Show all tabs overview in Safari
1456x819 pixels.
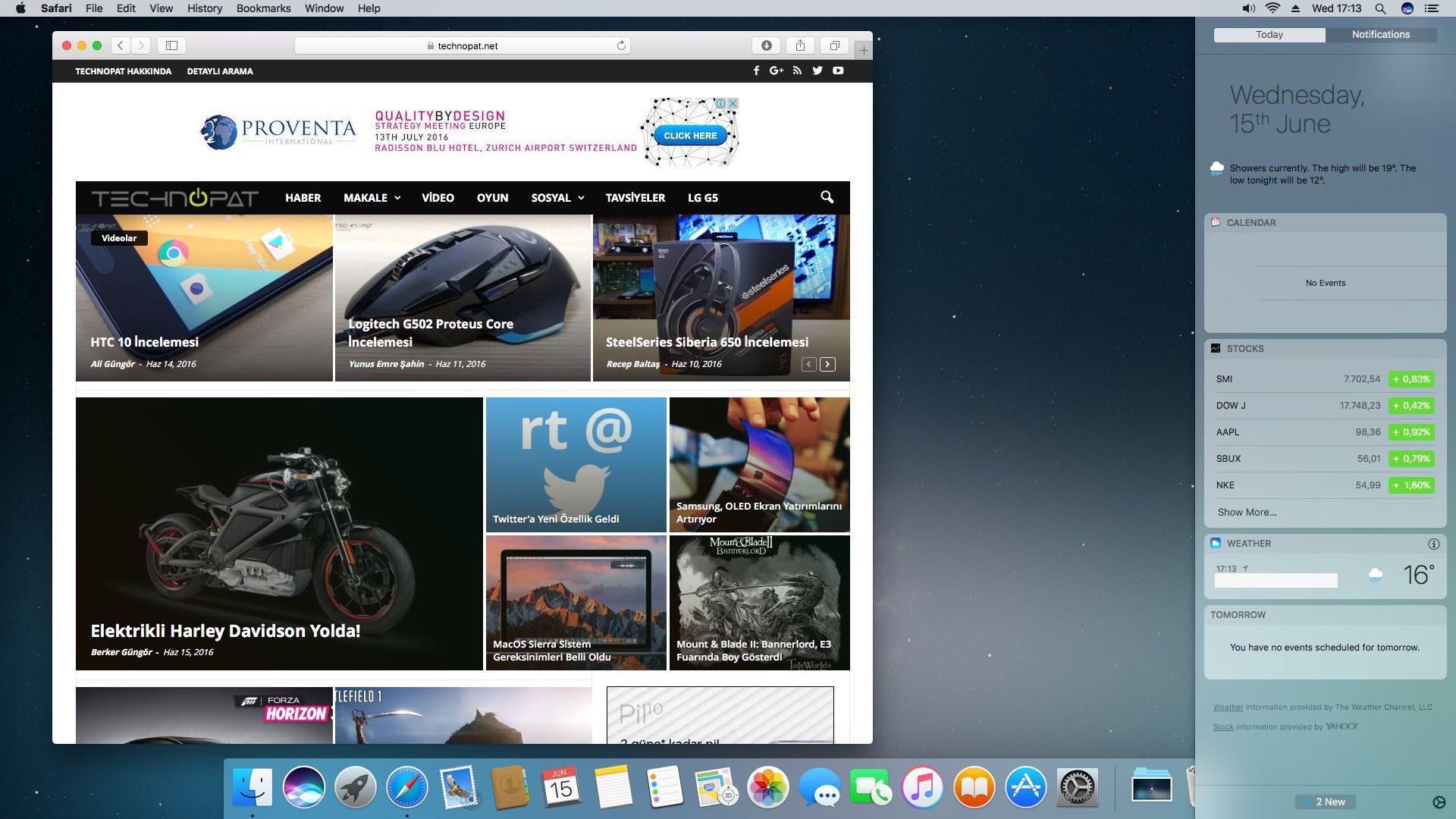(834, 45)
